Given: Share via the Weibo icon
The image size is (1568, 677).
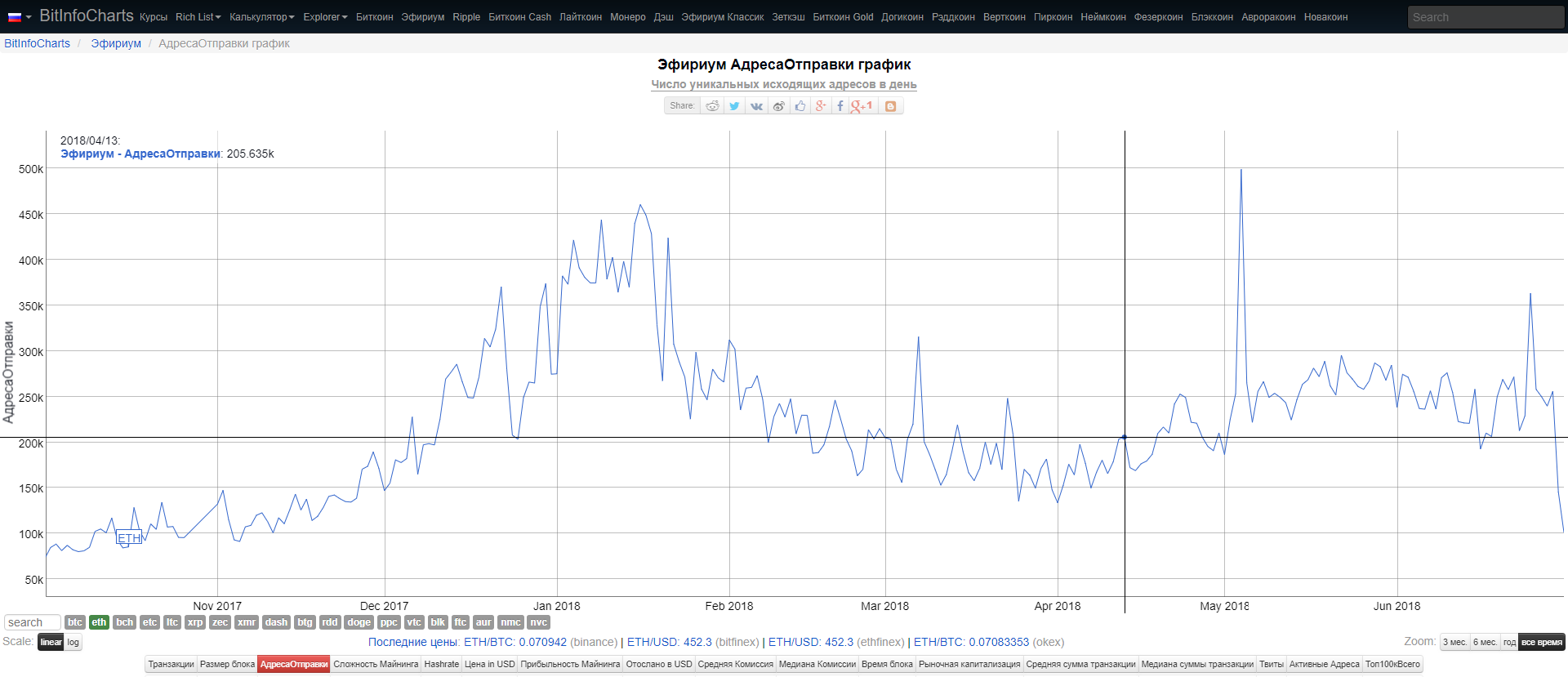Looking at the screenshot, I should point(778,106).
